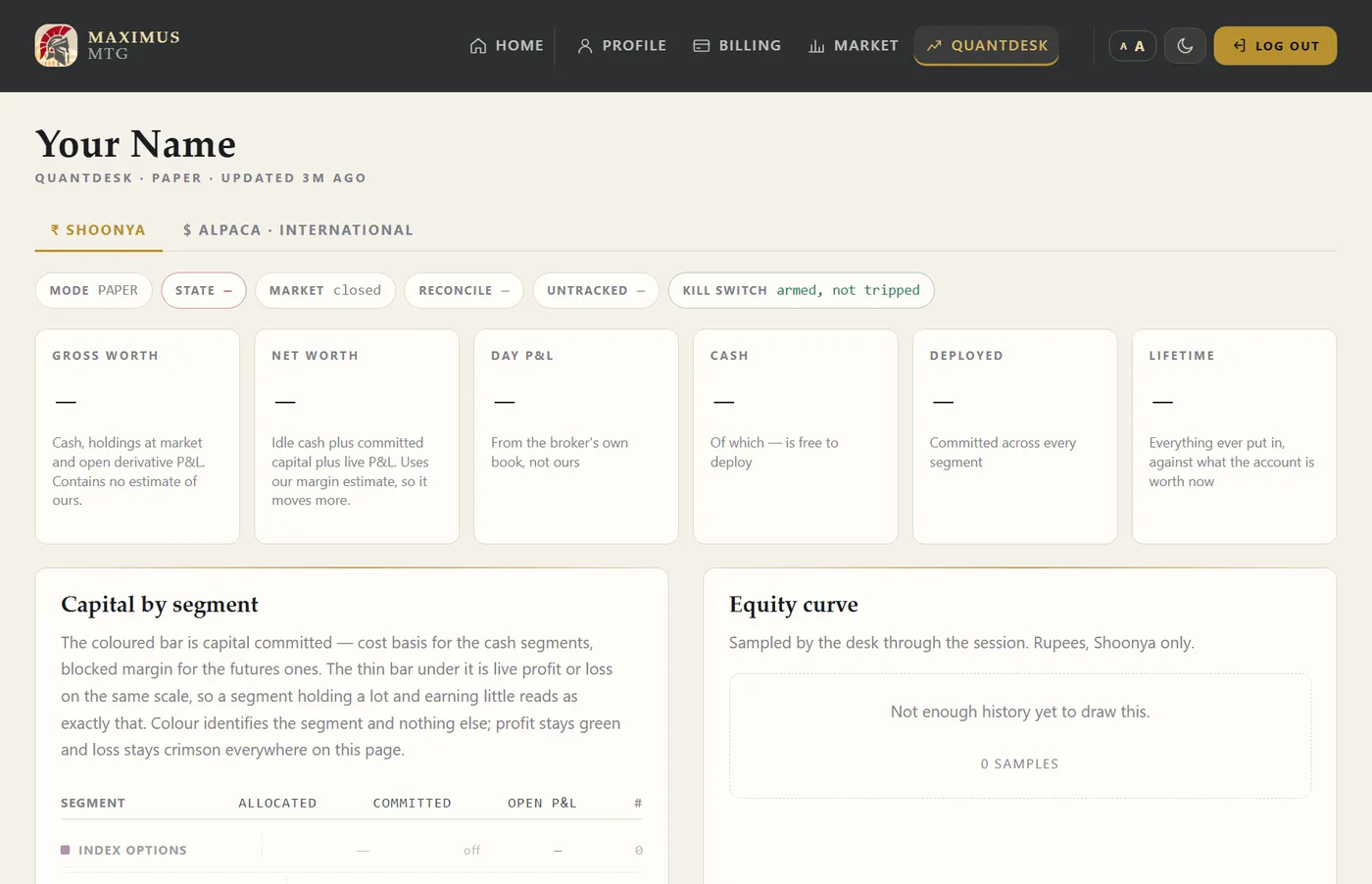Select the Shoonya tab
Screen dimensions: 1372x884
pyautogui.click(x=98, y=230)
